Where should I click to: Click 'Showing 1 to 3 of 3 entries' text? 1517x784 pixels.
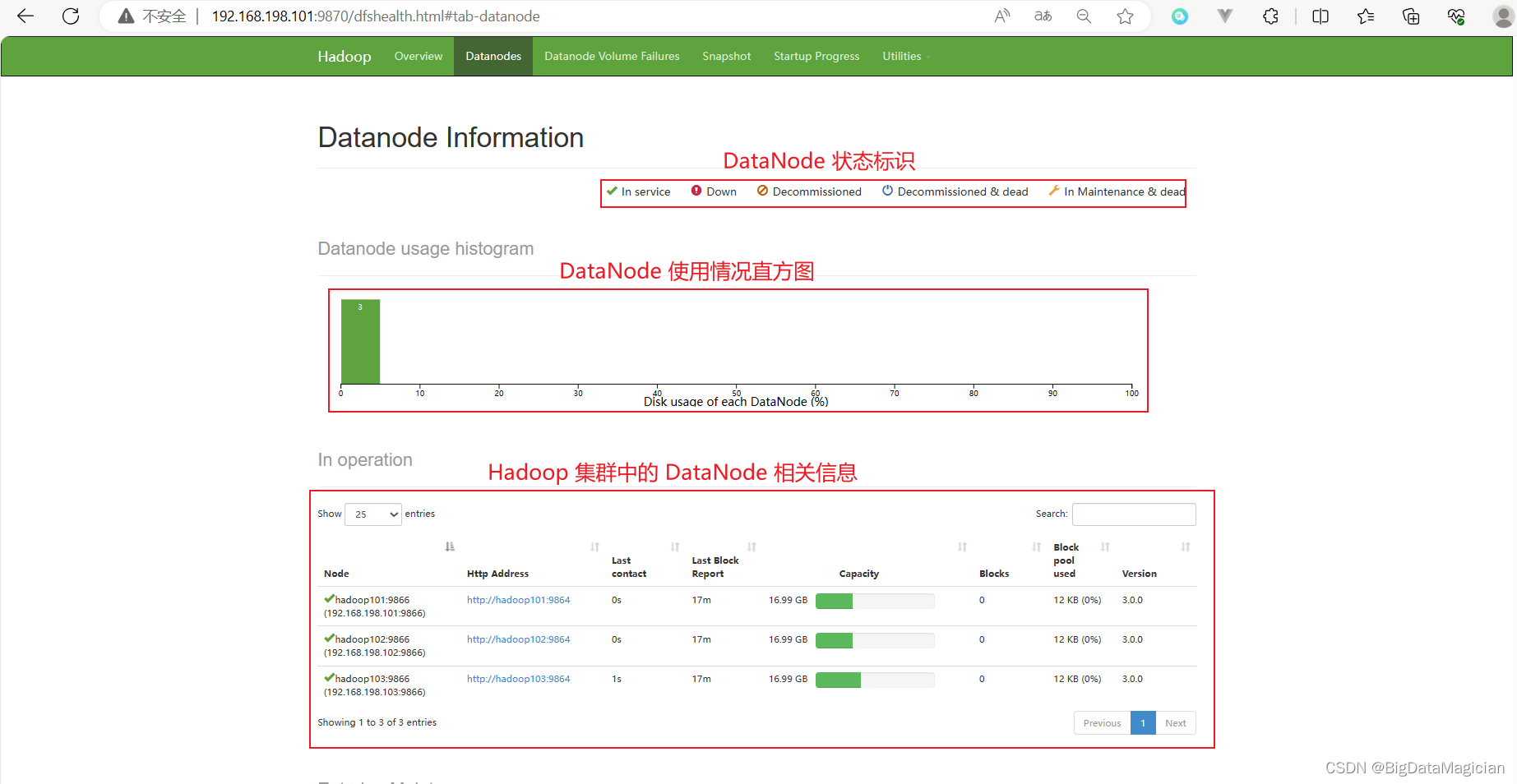click(377, 722)
